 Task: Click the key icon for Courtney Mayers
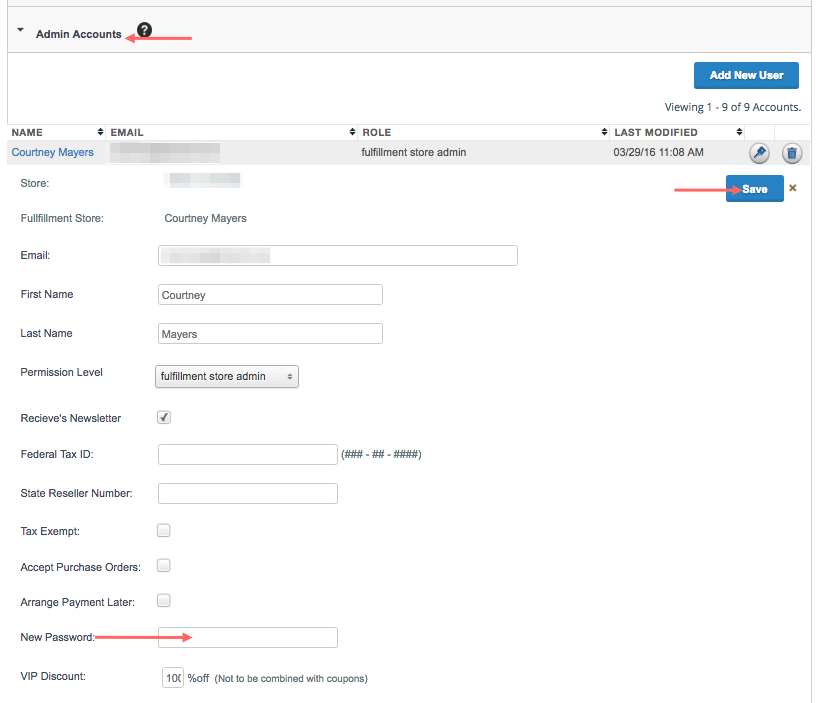759,153
